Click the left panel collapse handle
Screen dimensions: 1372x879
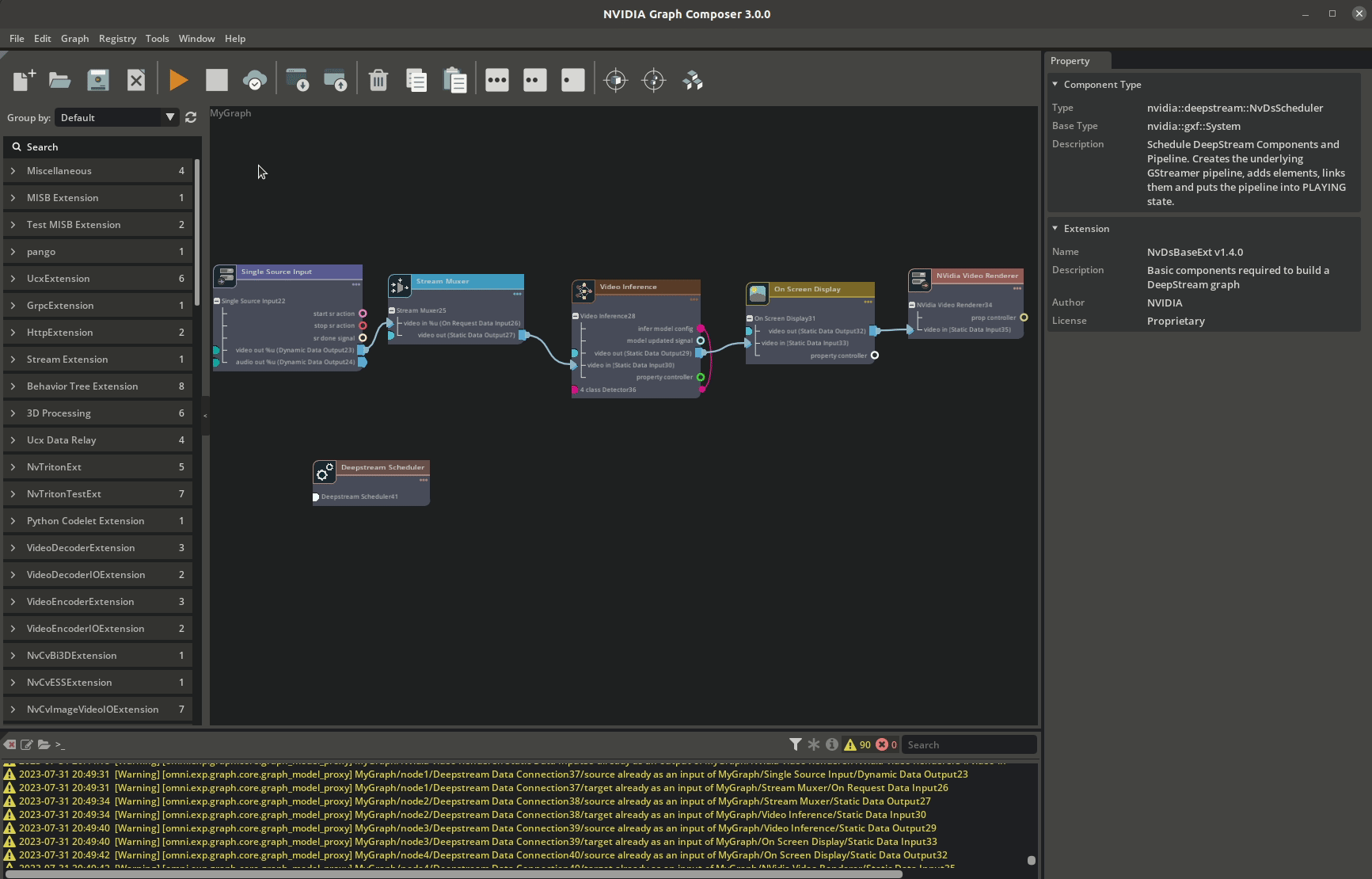[205, 416]
